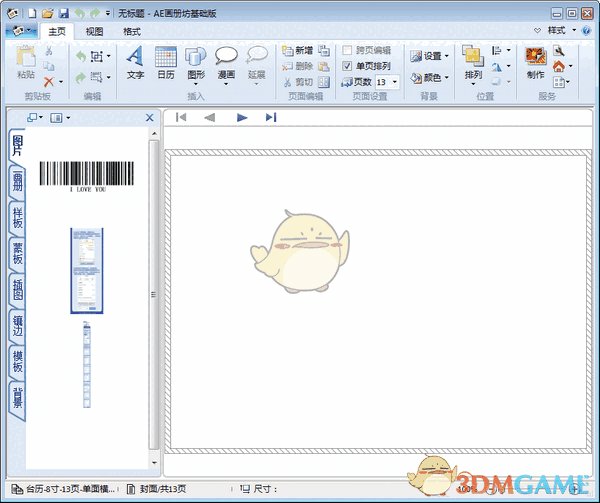Click the copy icon in clipboard group
The width and height of the screenshot is (600, 503).
click(x=49, y=66)
